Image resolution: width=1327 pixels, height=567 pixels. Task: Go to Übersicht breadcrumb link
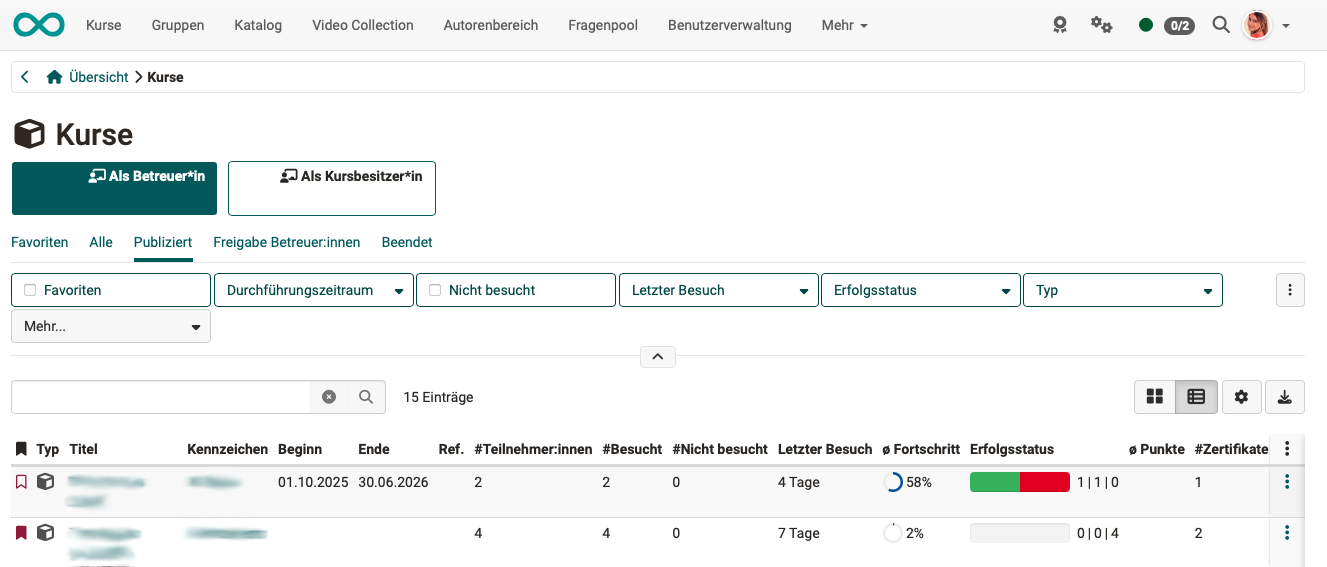click(x=98, y=77)
